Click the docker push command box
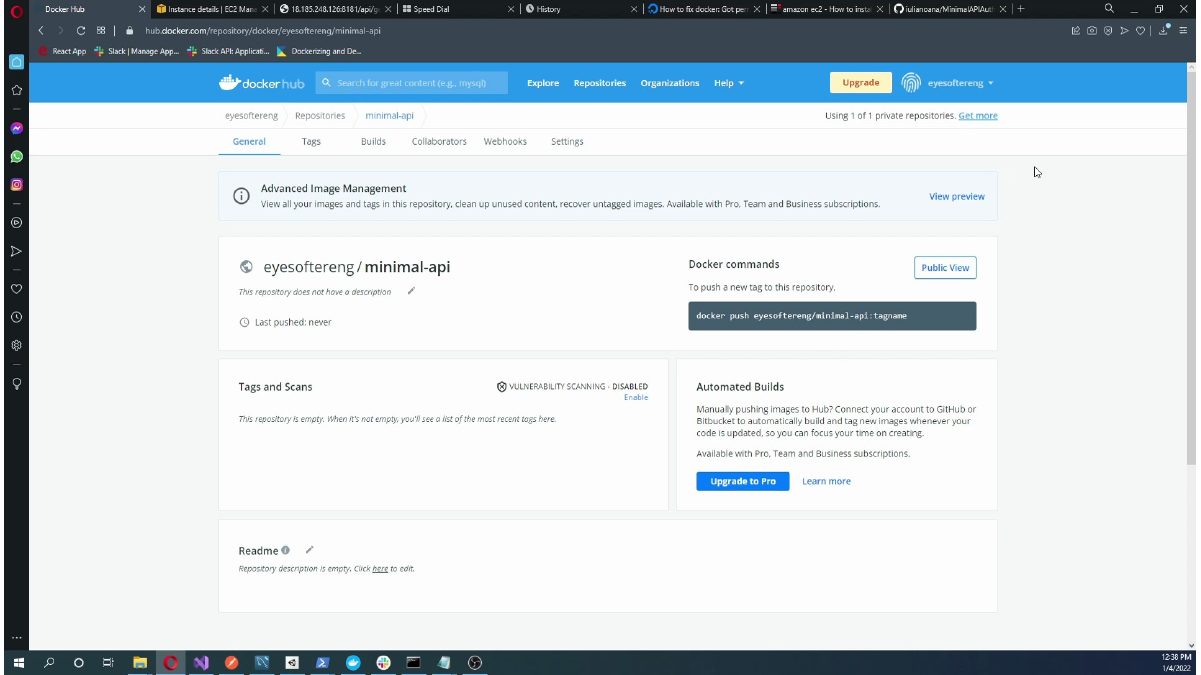This screenshot has height=675, width=1201. [832, 316]
